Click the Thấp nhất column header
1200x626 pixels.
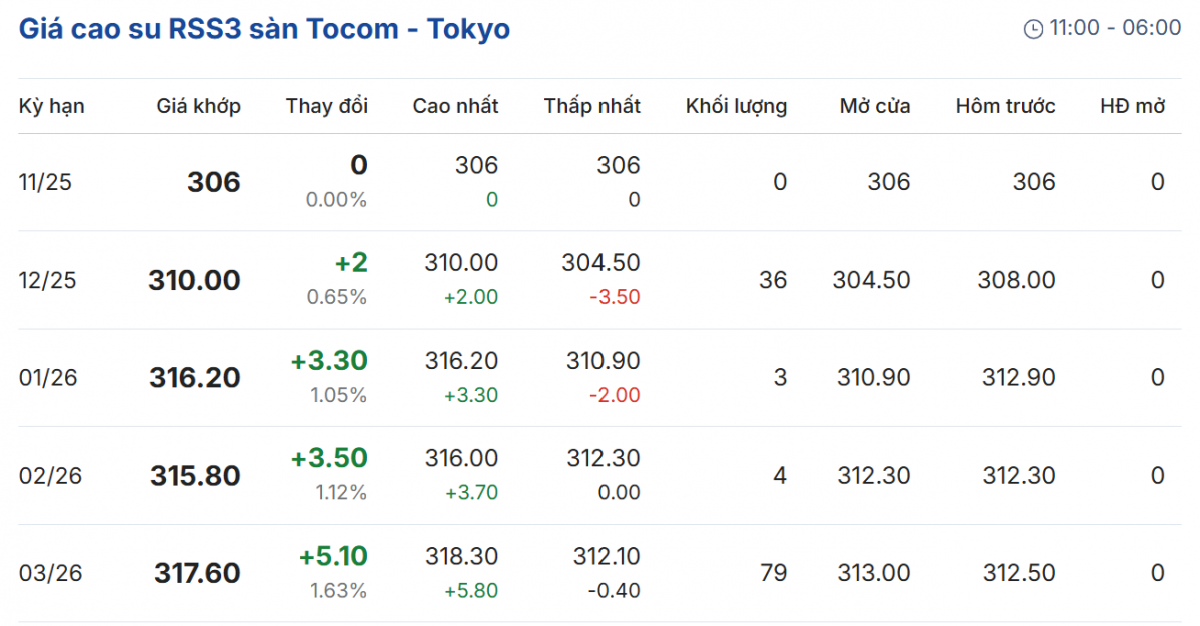click(592, 106)
